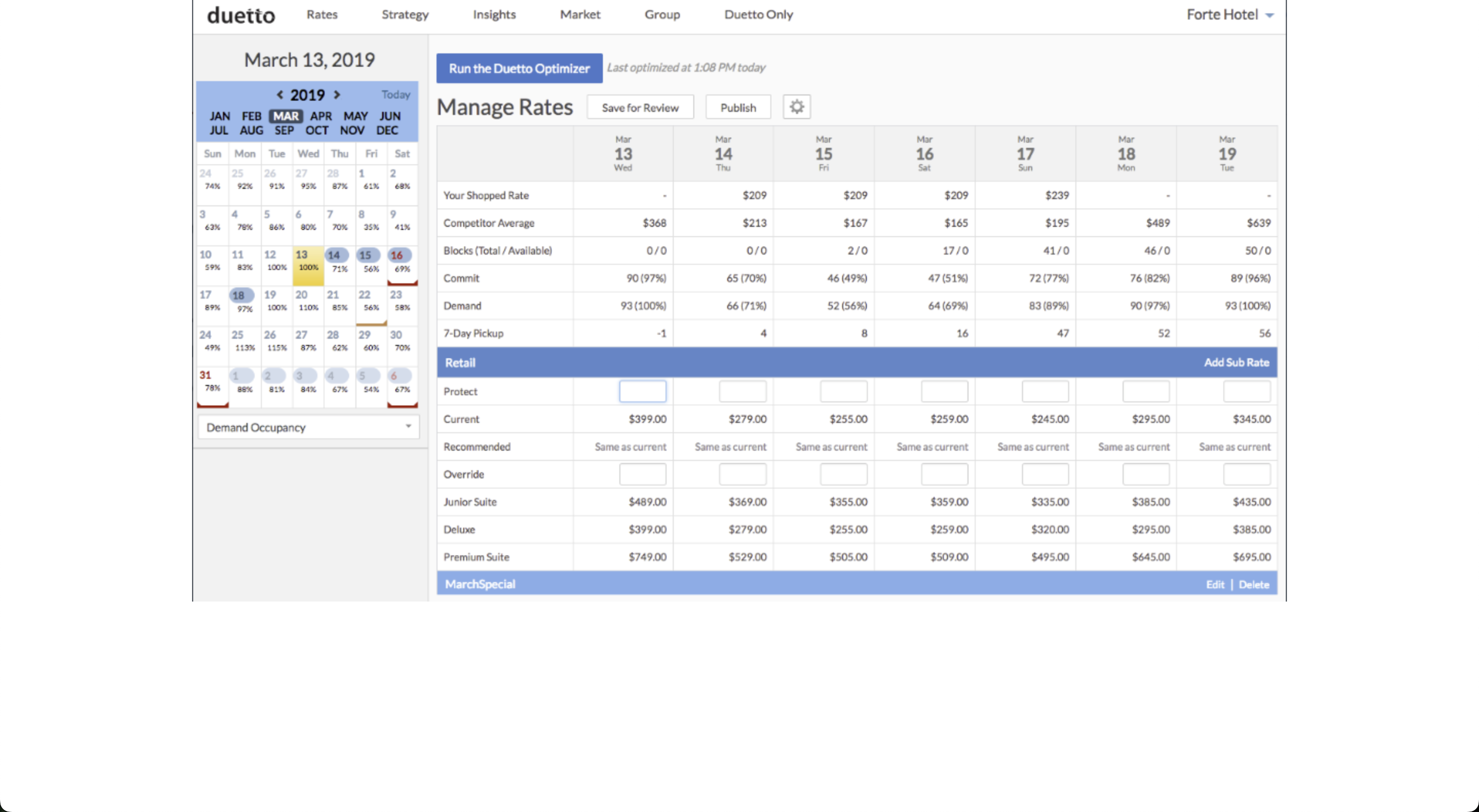1479x812 pixels.
Task: Select MAR in the month picker
Action: point(286,116)
